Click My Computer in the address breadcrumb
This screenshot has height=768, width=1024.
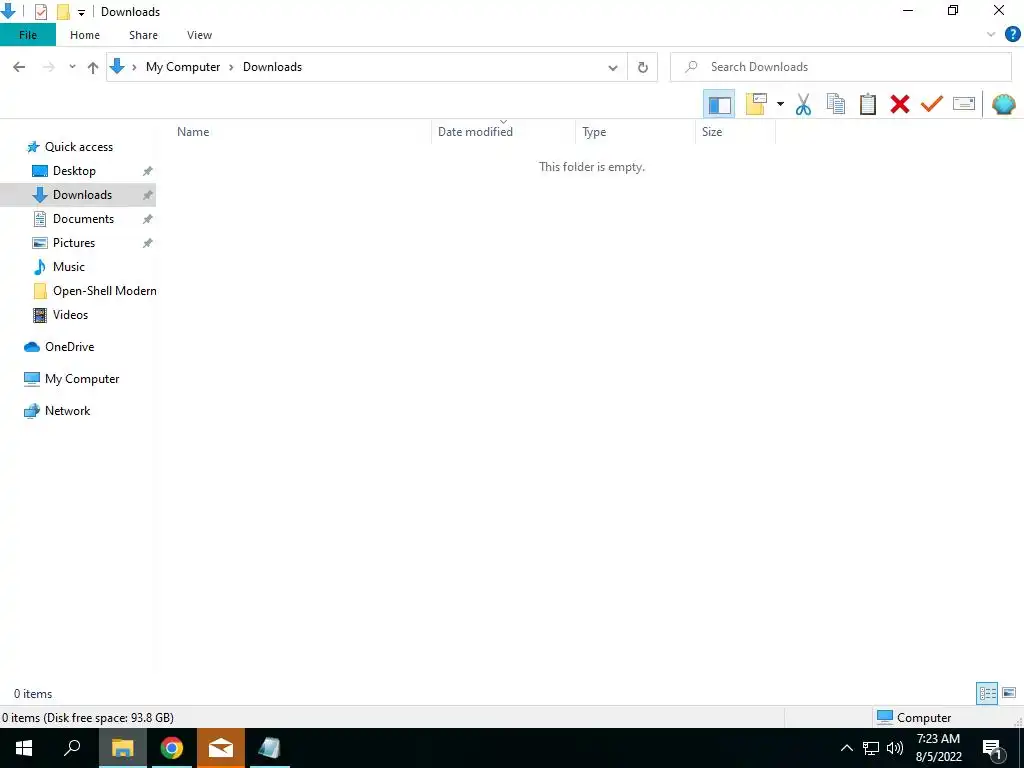coord(183,67)
